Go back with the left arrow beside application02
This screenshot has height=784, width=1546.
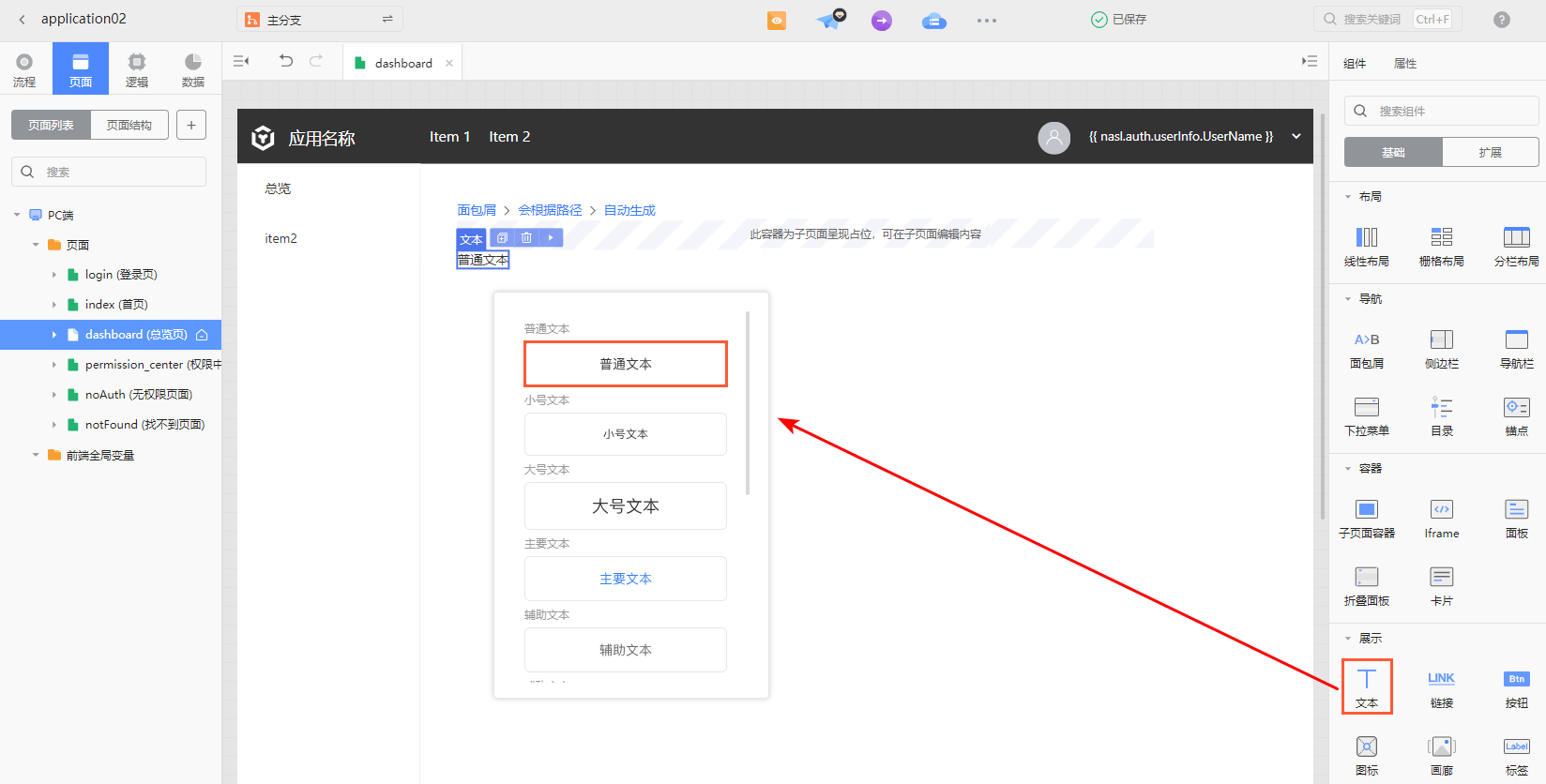(x=22, y=19)
